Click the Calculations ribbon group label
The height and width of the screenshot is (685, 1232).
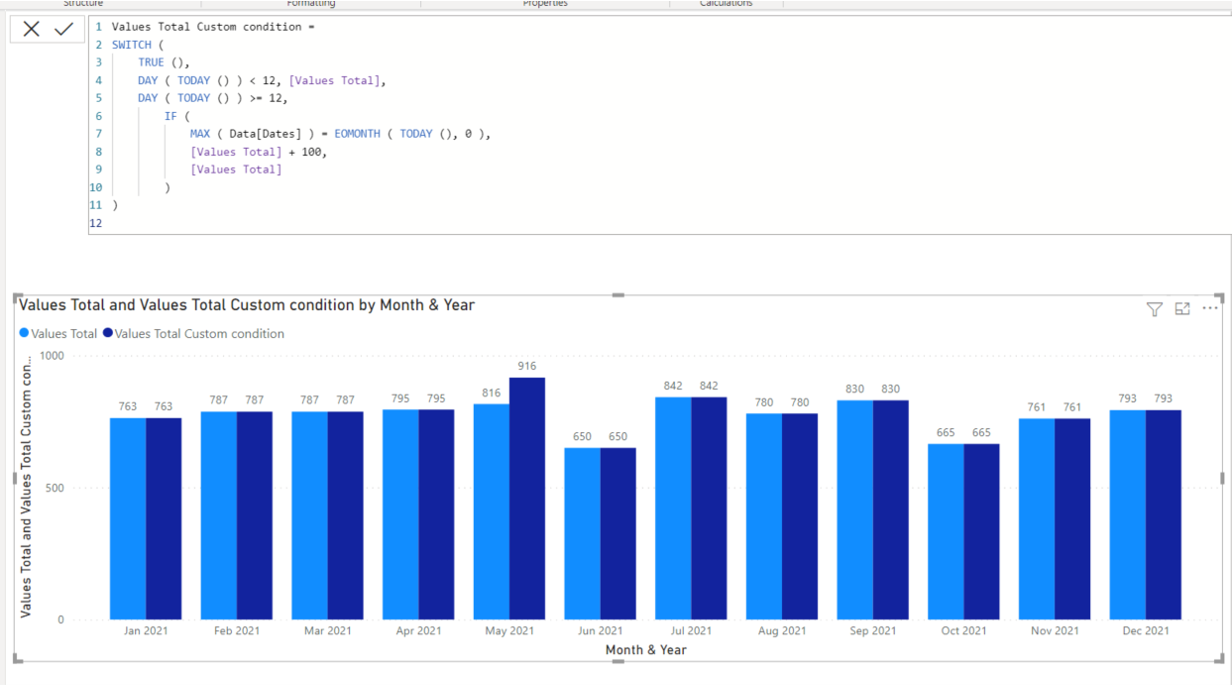(x=726, y=4)
